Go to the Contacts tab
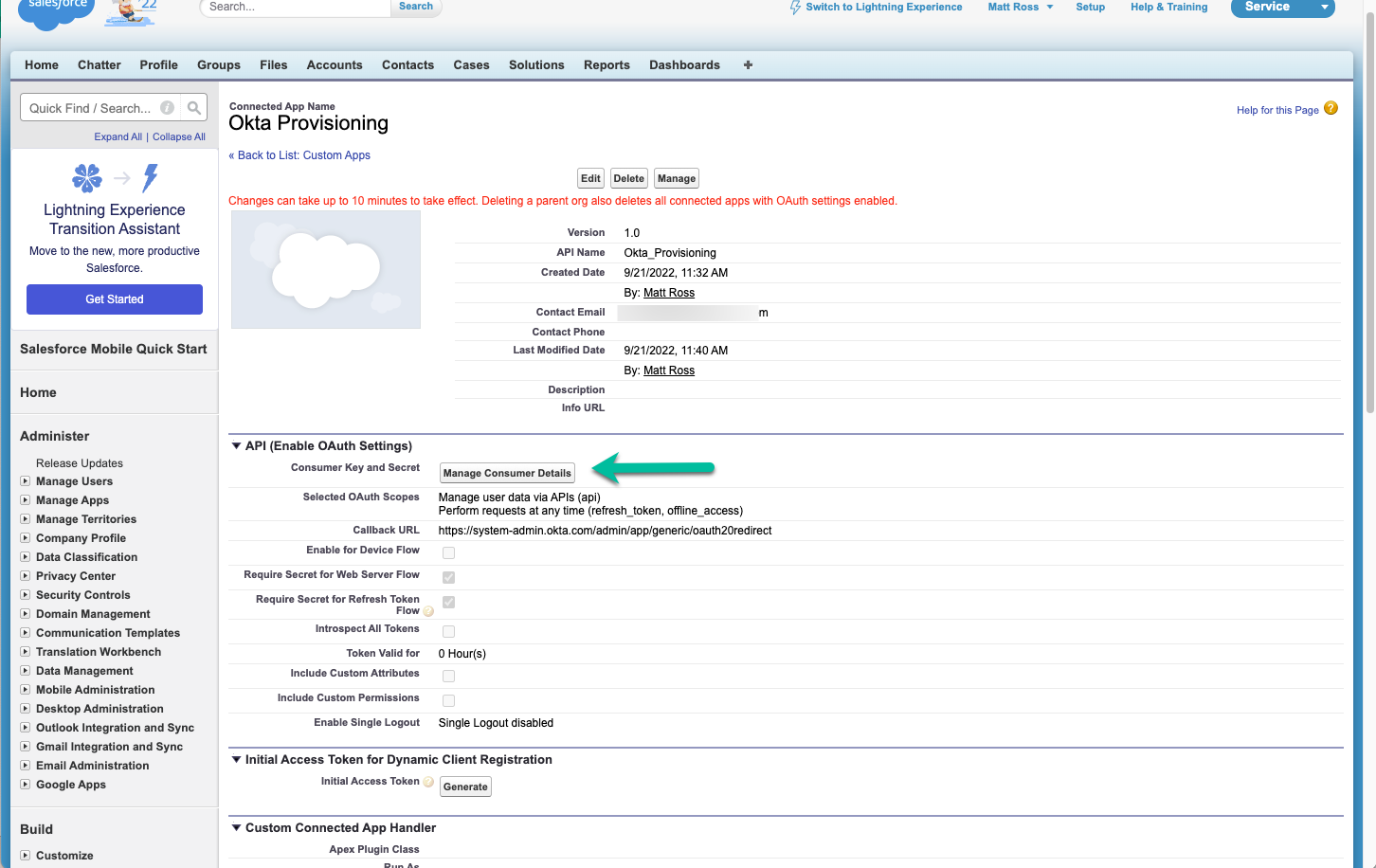Screen dimensions: 1376x868 click(x=407, y=64)
